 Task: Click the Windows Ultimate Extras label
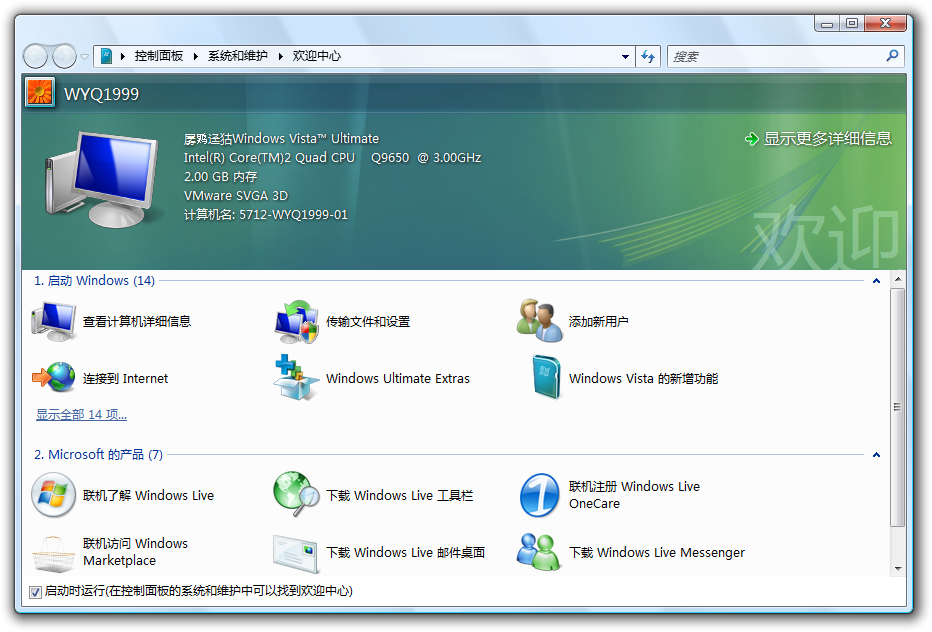pyautogui.click(x=398, y=379)
